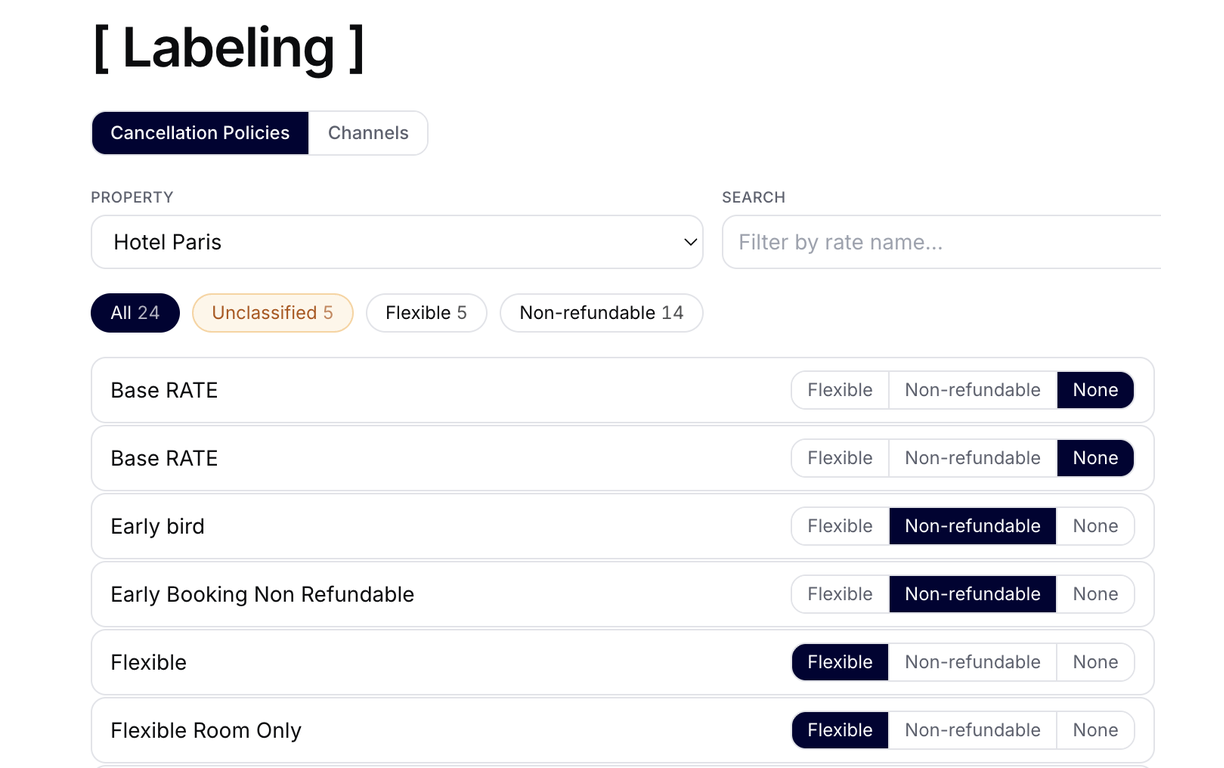
Task: Set Early bird to Flexible
Action: tap(840, 526)
